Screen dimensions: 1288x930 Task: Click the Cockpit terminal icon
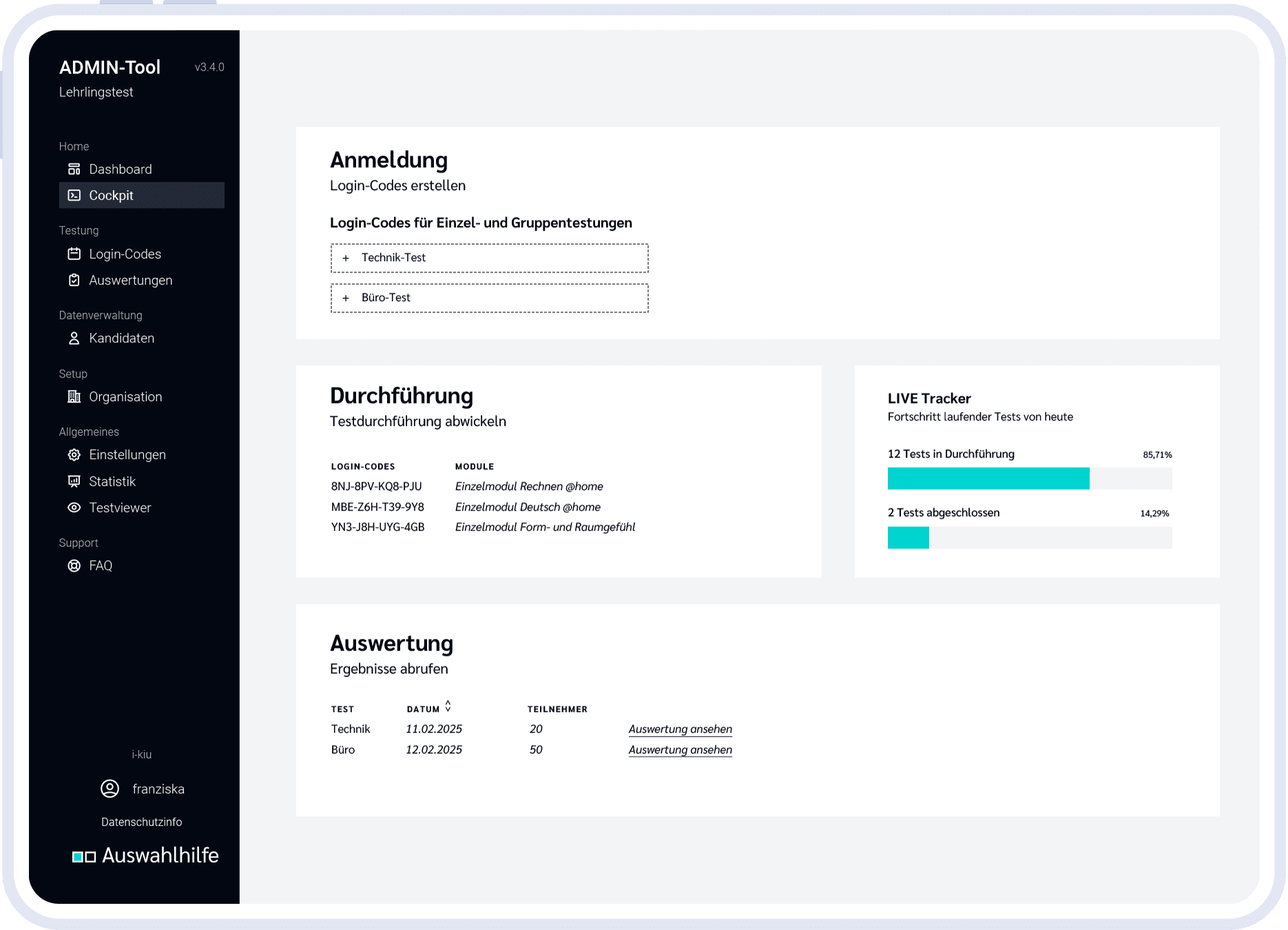pyautogui.click(x=74, y=195)
